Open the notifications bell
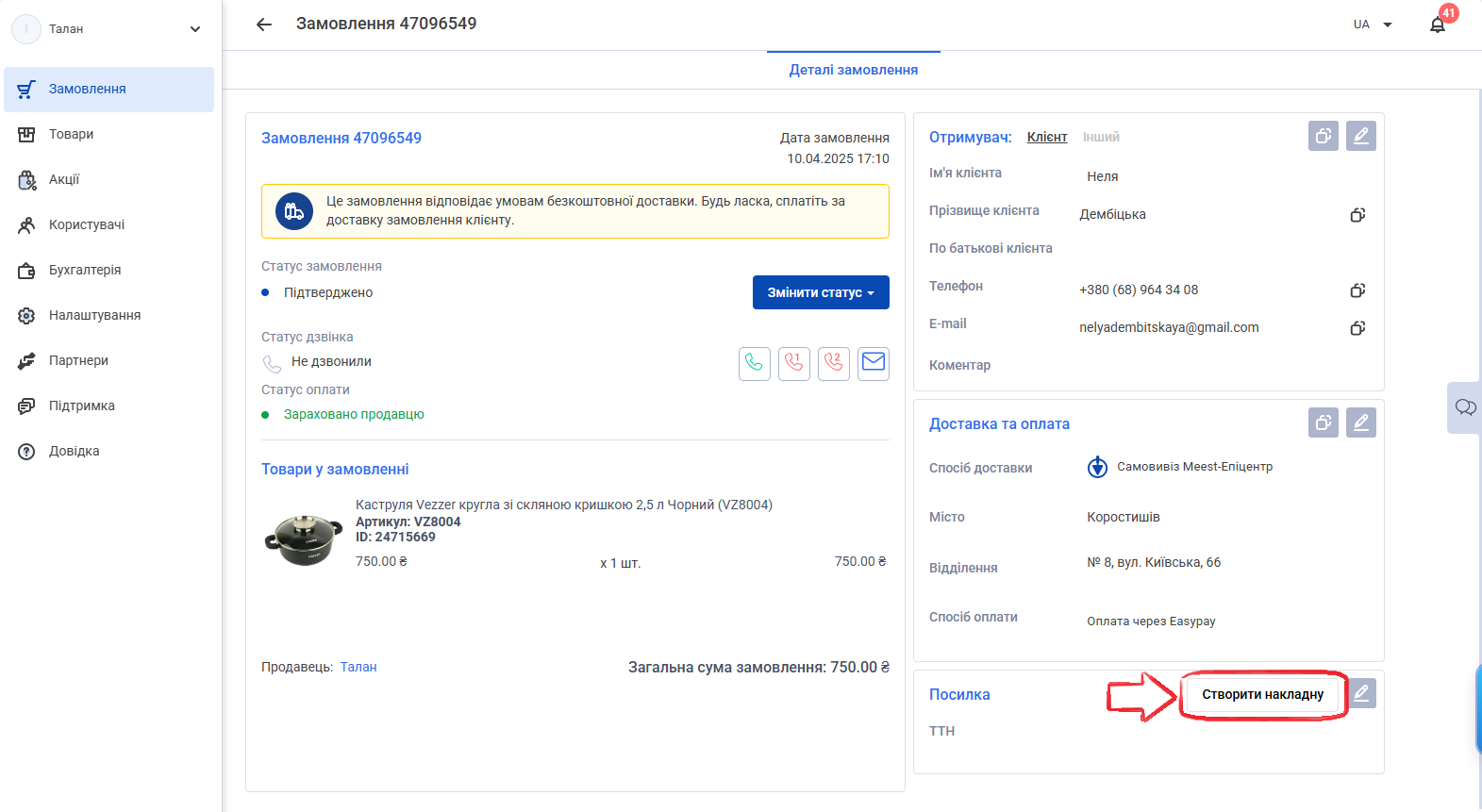The height and width of the screenshot is (812, 1482). coord(1438,25)
